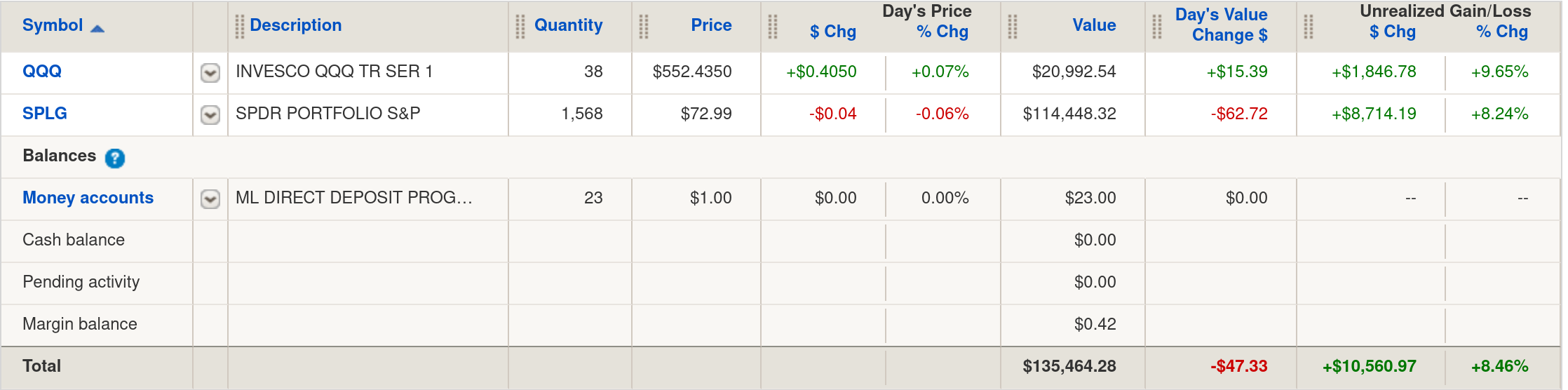This screenshot has width=1568, height=390.
Task: Open the SPLG row dropdown arrow
Action: point(210,114)
